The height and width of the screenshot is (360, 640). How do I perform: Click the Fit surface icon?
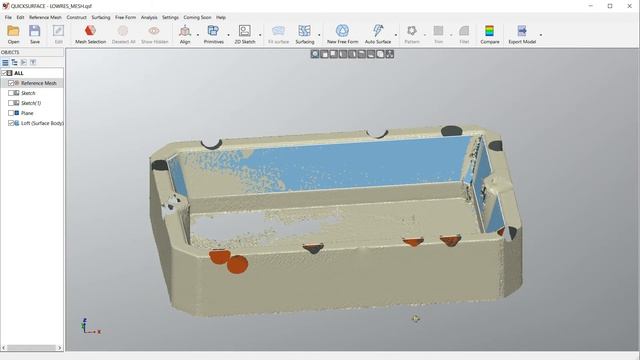point(278,31)
